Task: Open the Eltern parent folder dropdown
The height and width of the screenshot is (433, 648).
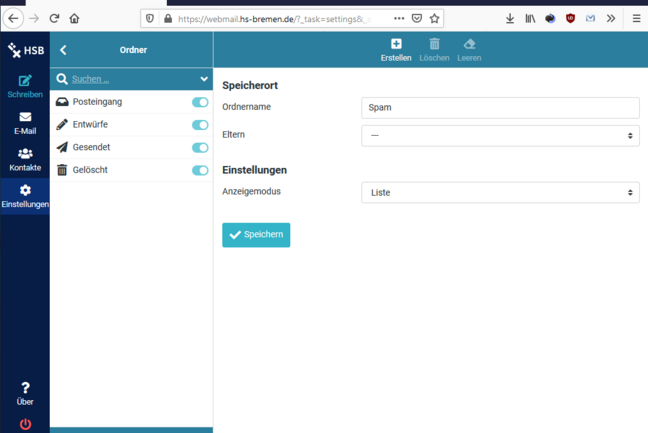Action: pos(500,135)
